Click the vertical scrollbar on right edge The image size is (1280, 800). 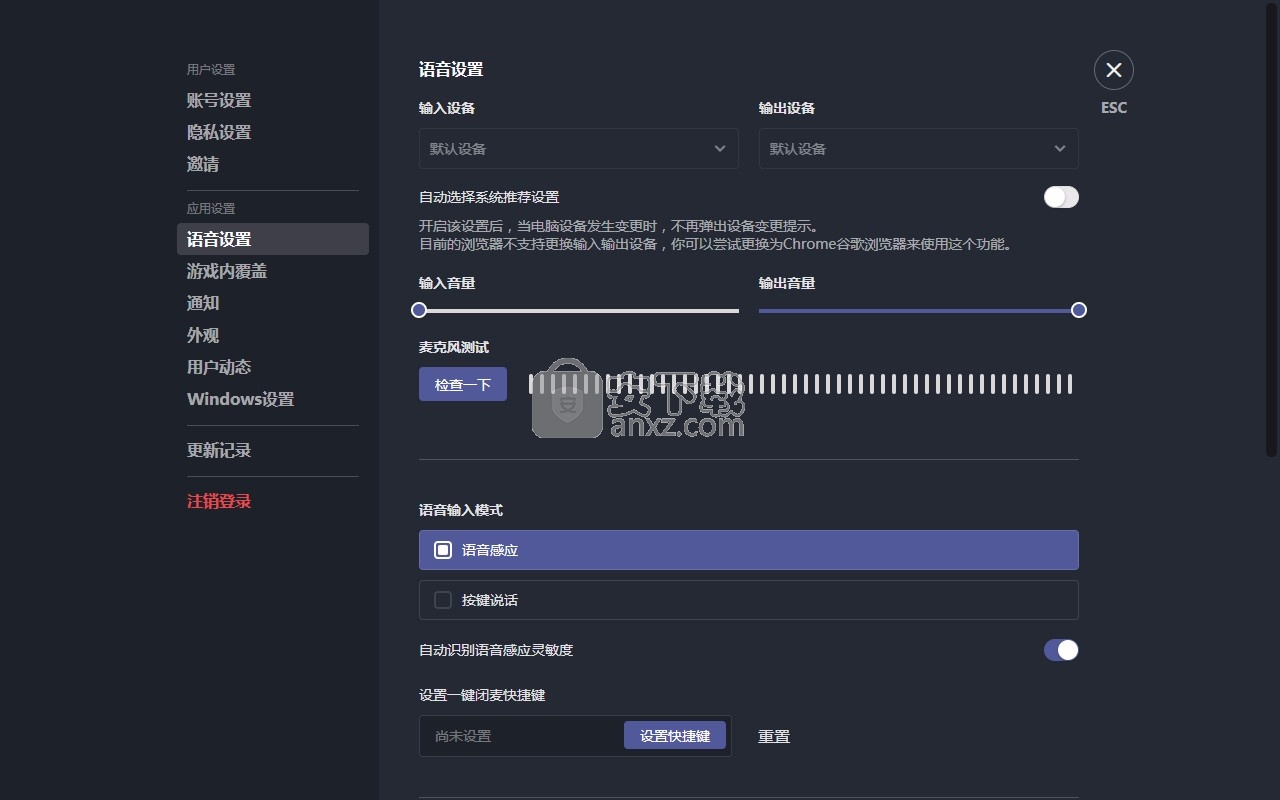pos(1272,230)
